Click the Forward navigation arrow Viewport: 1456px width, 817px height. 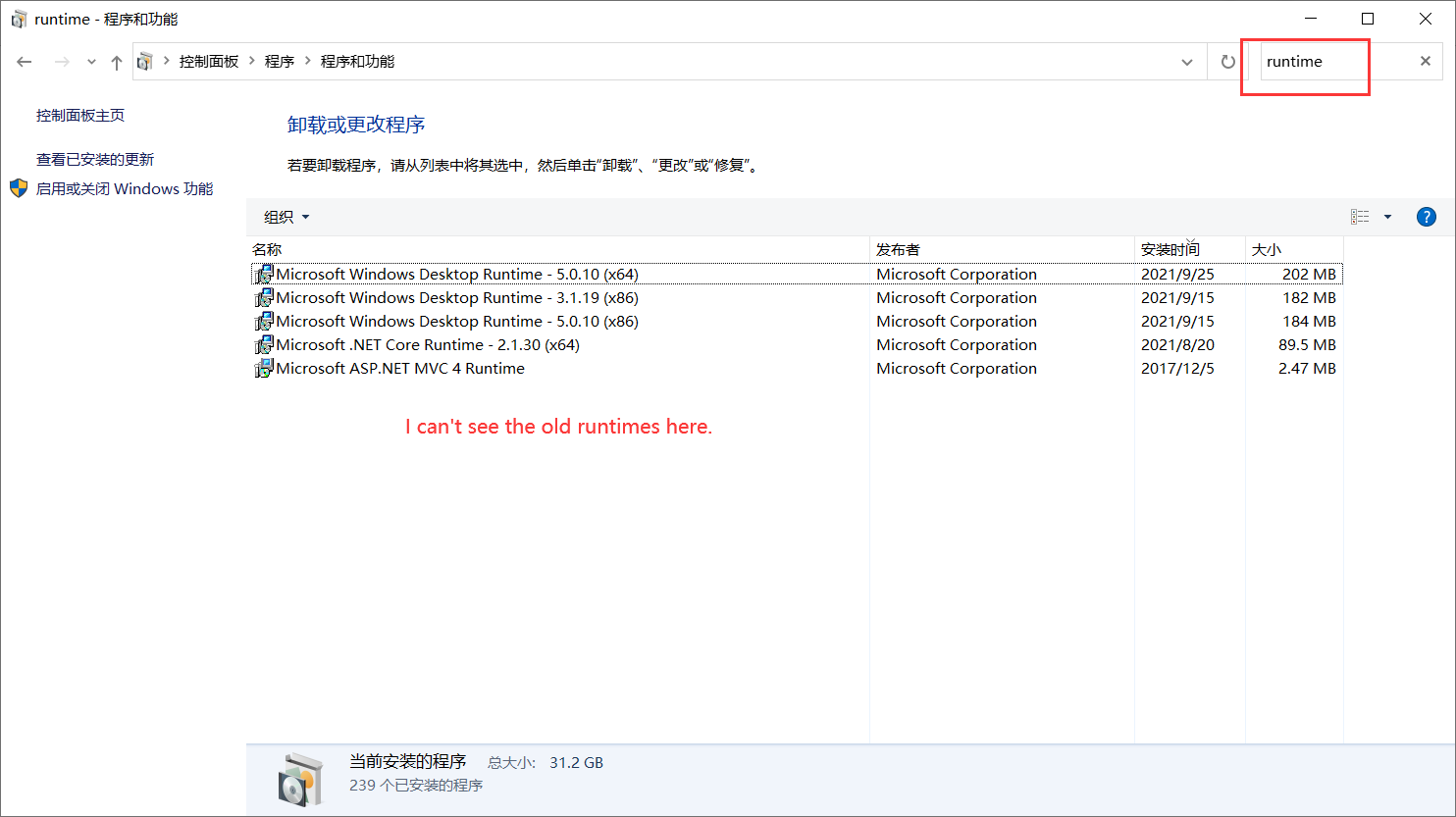(62, 62)
